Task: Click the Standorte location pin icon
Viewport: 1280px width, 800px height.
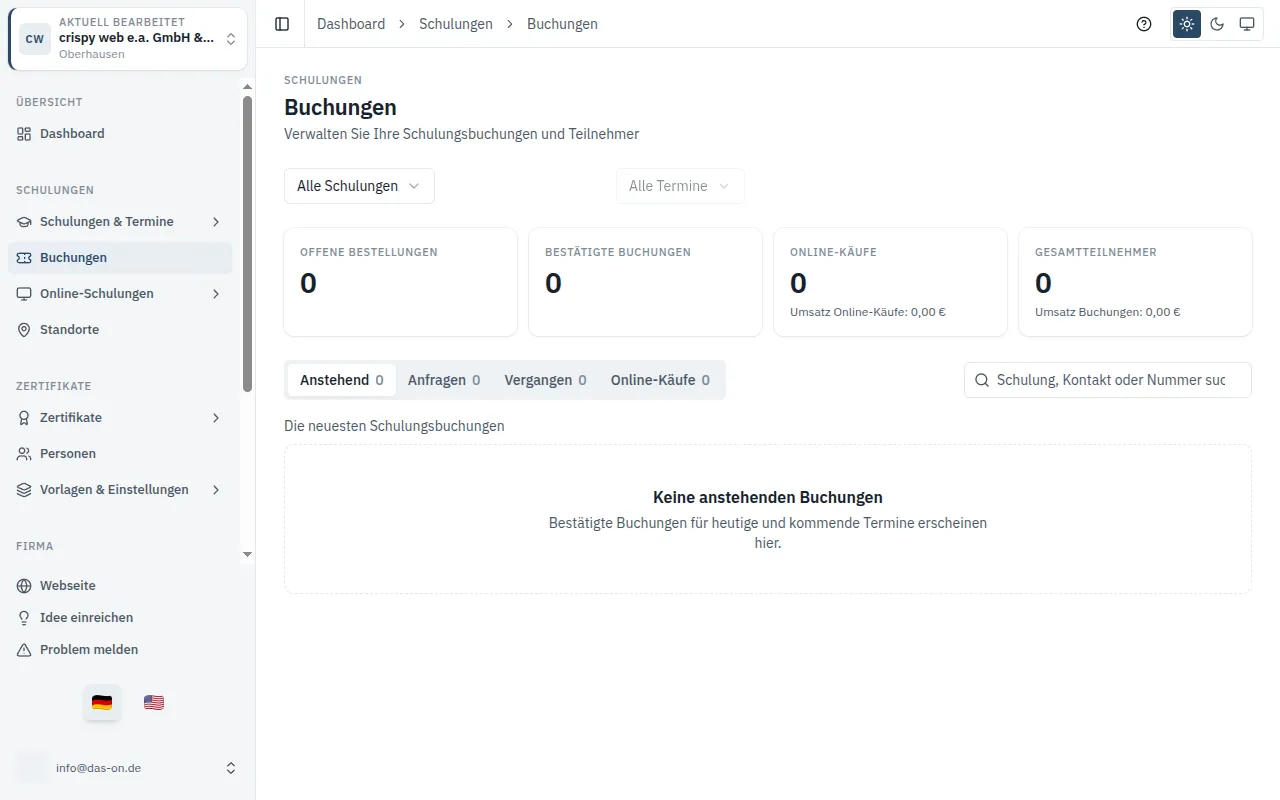Action: point(24,330)
